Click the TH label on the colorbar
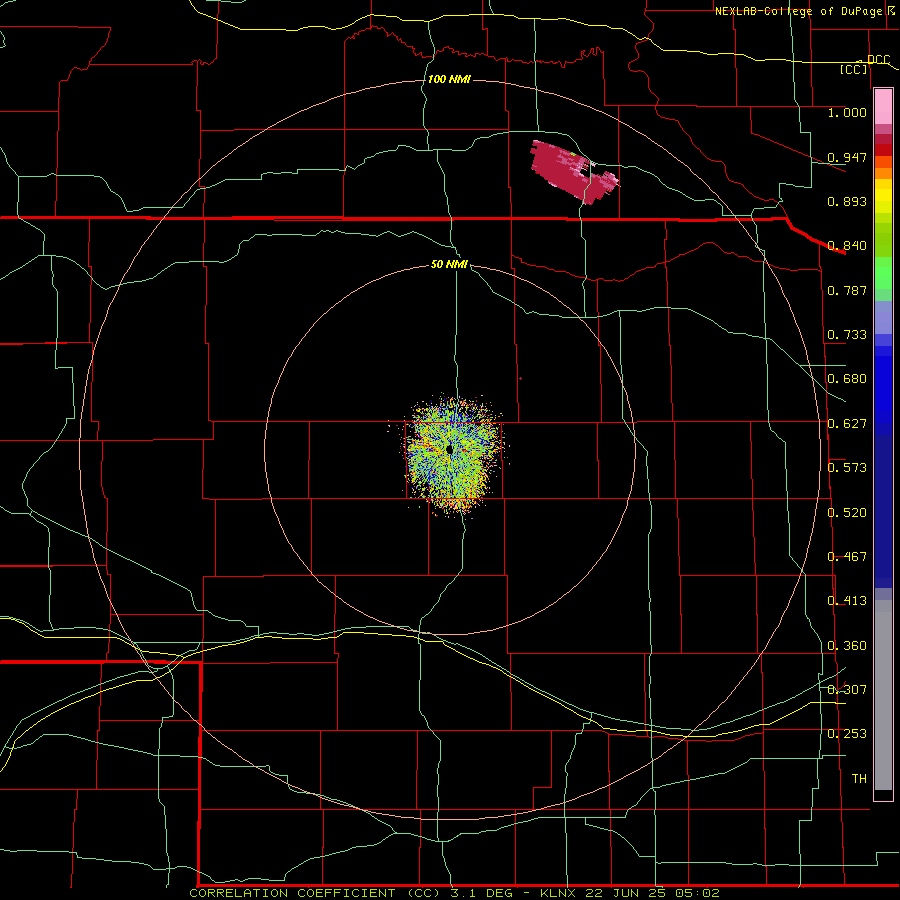 (859, 779)
